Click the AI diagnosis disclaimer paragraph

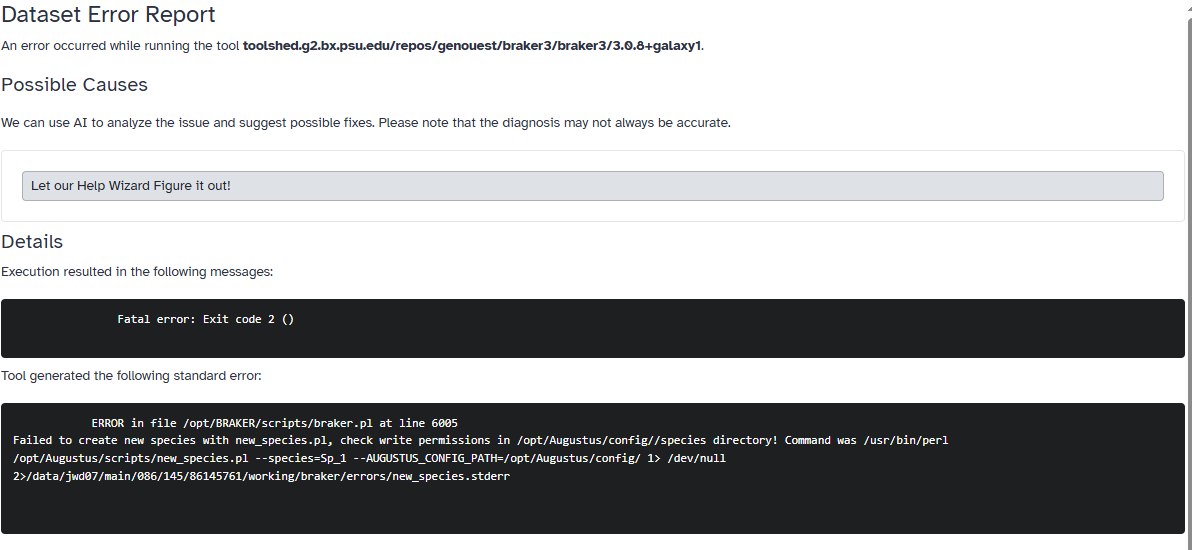(366, 122)
